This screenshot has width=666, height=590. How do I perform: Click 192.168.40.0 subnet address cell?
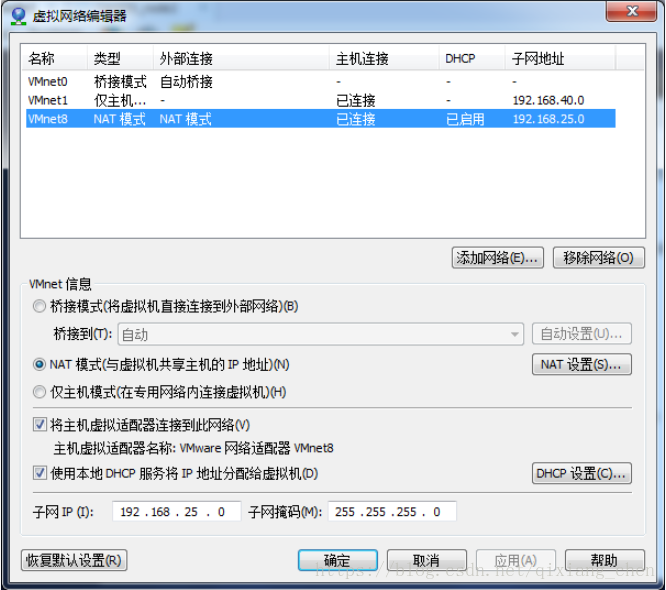(548, 101)
